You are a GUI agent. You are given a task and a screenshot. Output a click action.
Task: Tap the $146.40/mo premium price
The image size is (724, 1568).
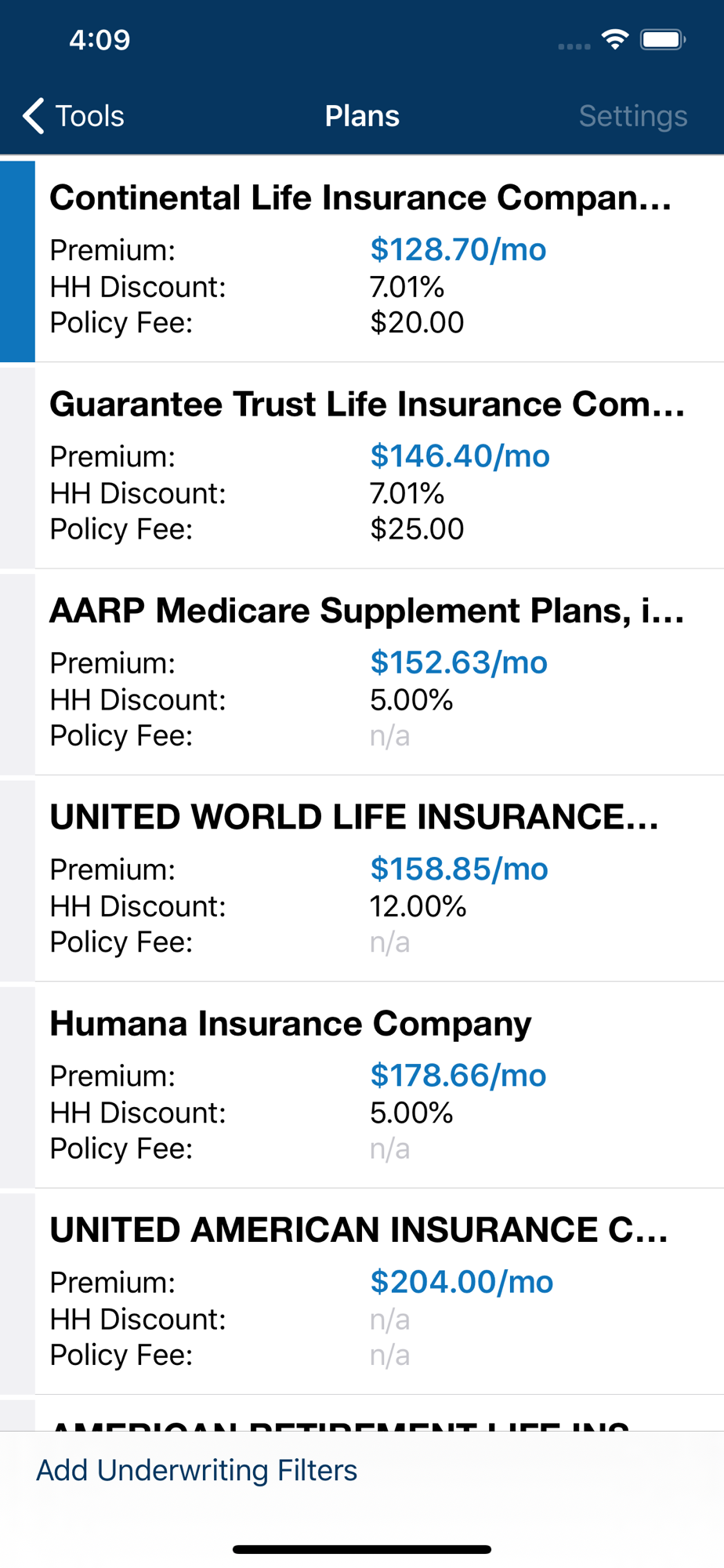(460, 456)
